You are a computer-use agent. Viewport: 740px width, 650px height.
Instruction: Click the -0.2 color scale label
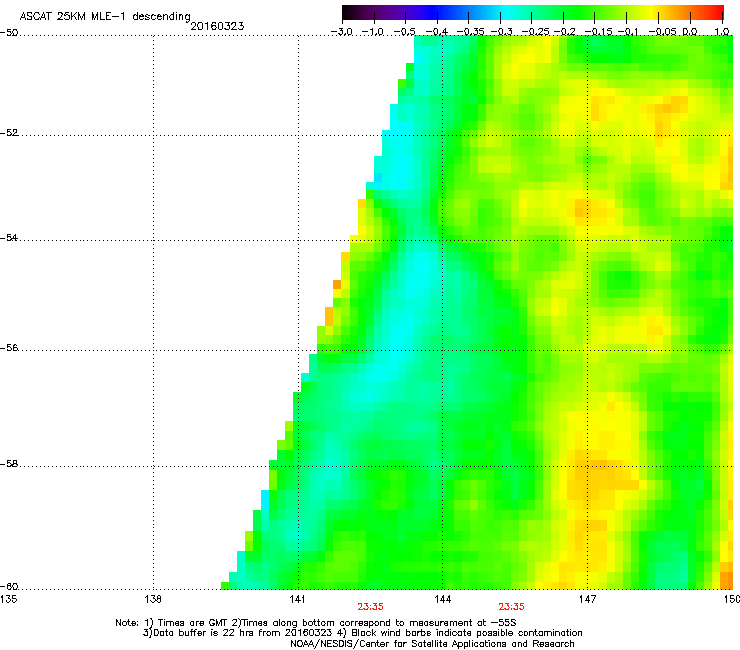[x=565, y=32]
